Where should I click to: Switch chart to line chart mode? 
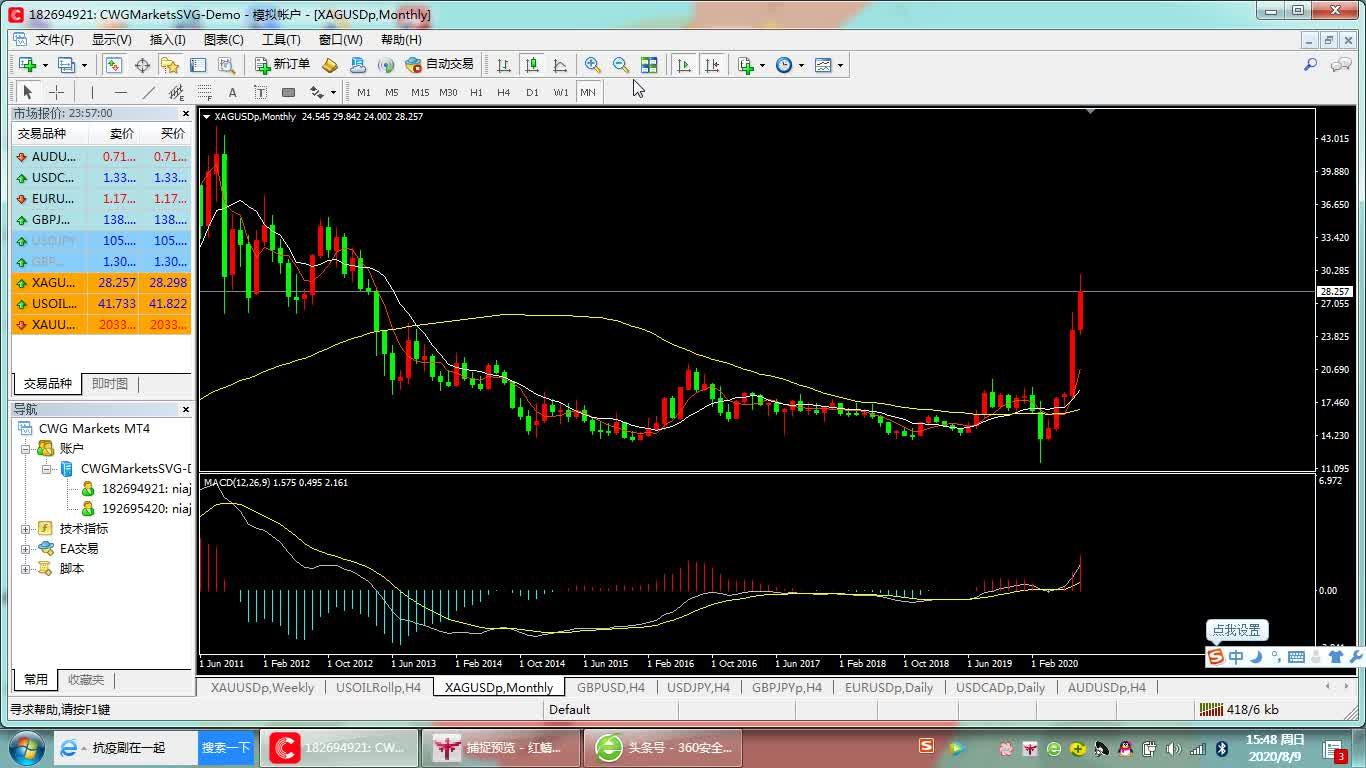[560, 65]
